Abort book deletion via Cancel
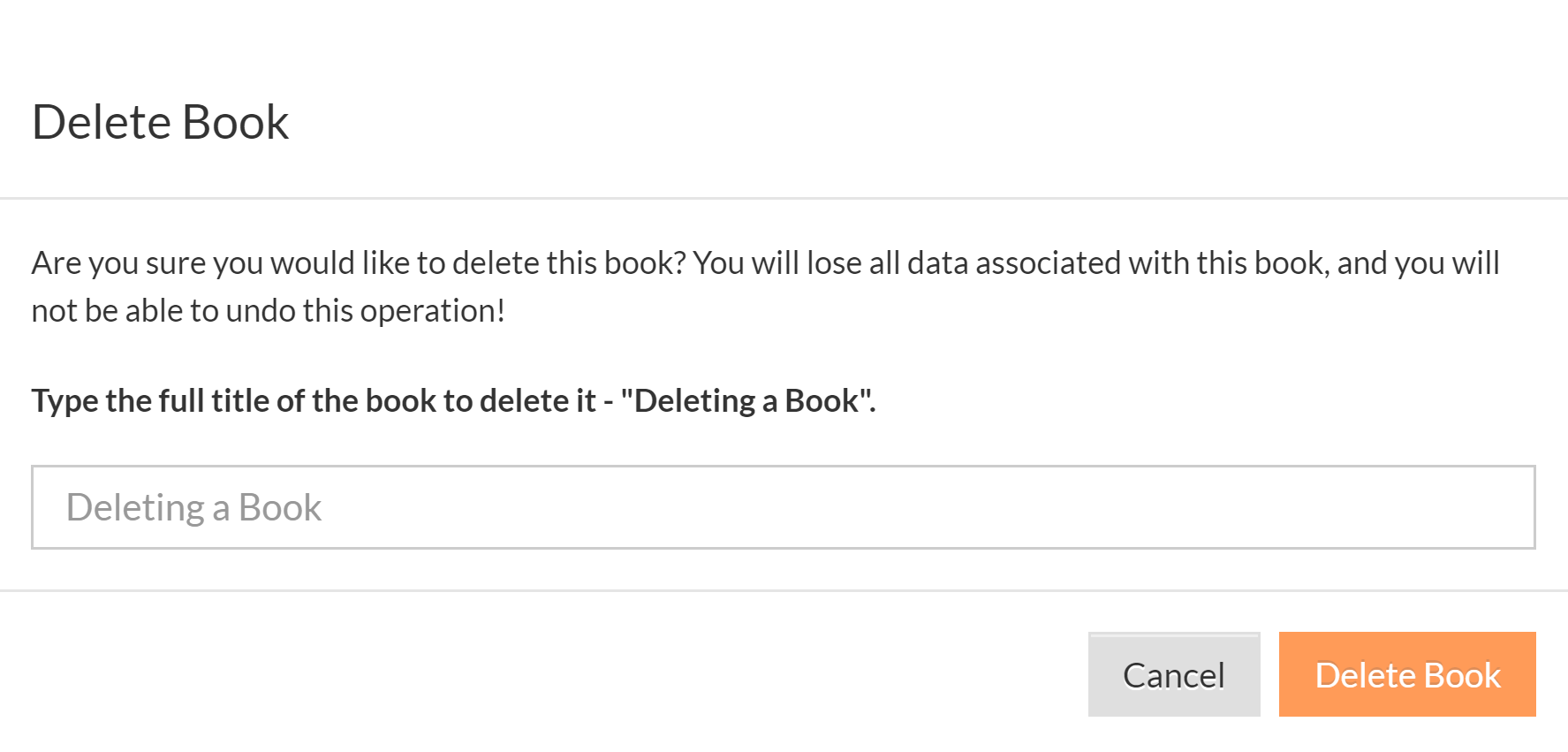 click(1173, 674)
